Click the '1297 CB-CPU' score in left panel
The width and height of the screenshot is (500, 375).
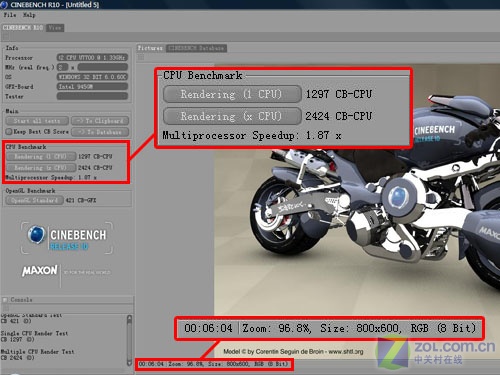click(x=95, y=156)
